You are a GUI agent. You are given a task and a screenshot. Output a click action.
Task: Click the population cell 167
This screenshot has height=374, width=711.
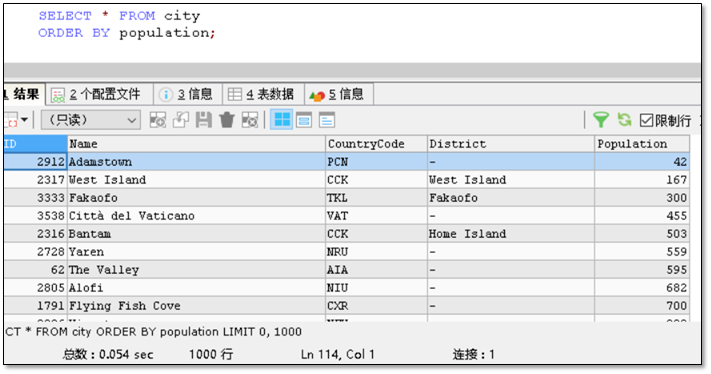(642, 180)
